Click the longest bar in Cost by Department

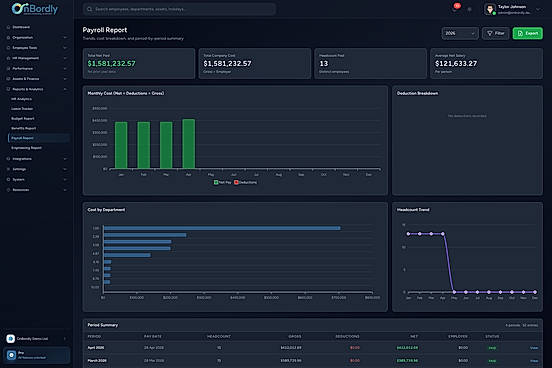(222, 228)
